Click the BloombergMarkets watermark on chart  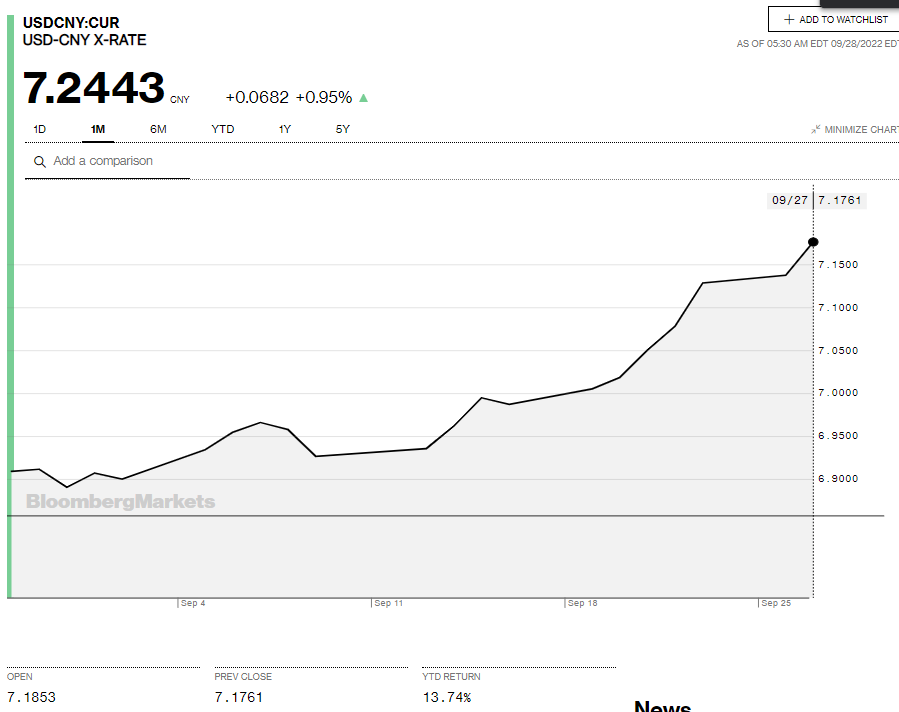tap(120, 501)
